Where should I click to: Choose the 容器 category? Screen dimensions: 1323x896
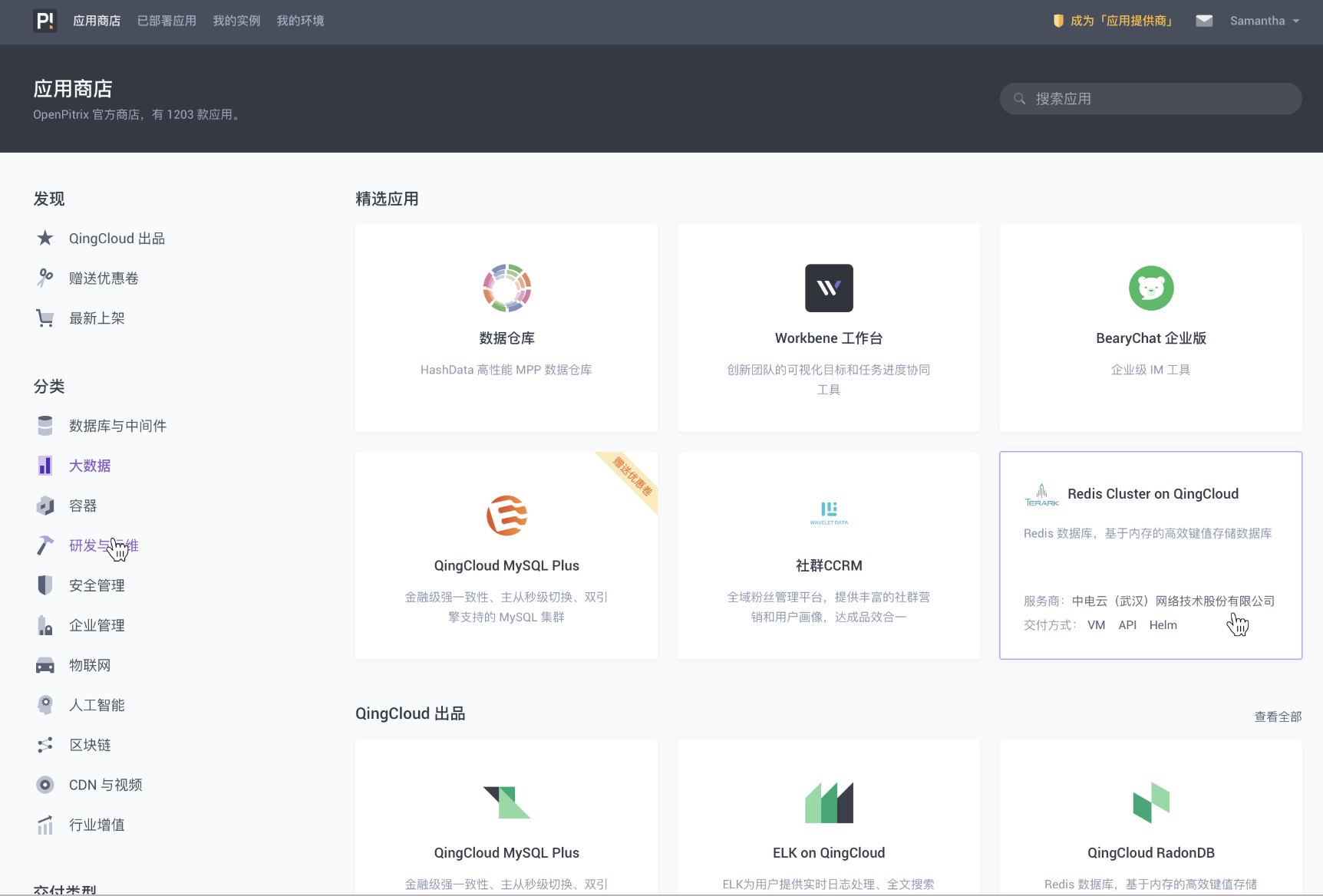[83, 506]
